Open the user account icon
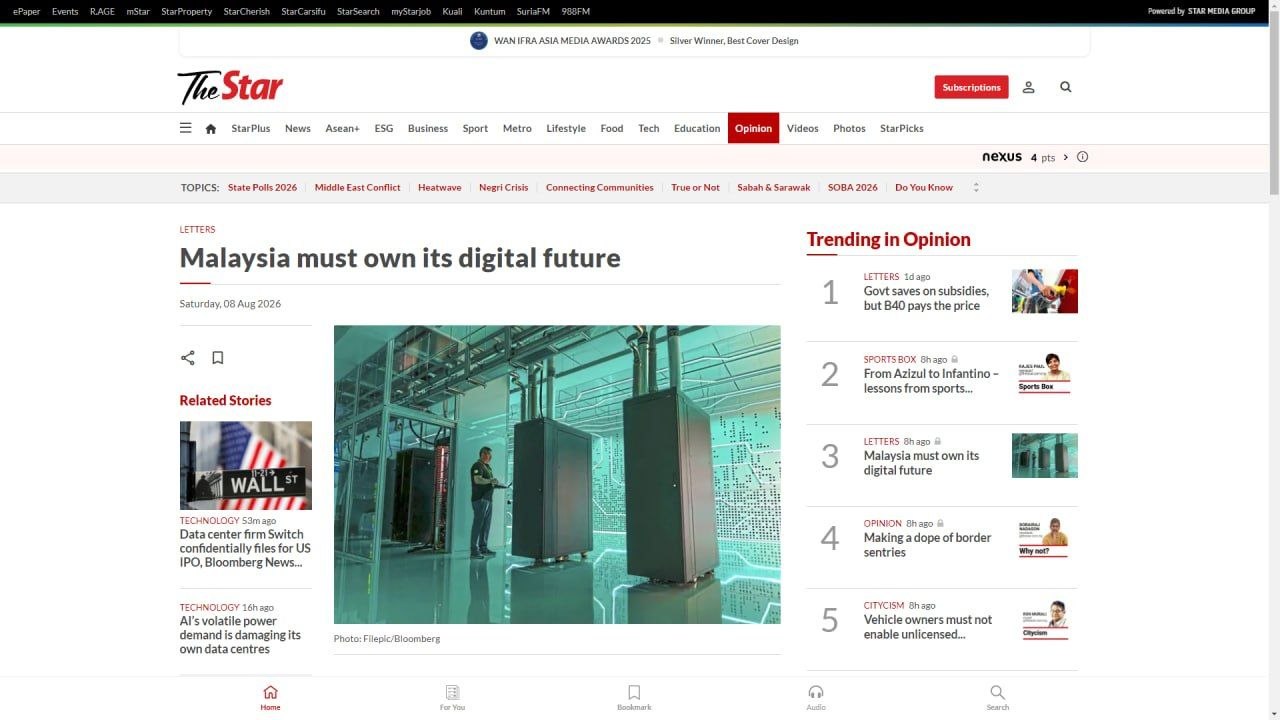Image resolution: width=1280 pixels, height=720 pixels. (x=1028, y=87)
